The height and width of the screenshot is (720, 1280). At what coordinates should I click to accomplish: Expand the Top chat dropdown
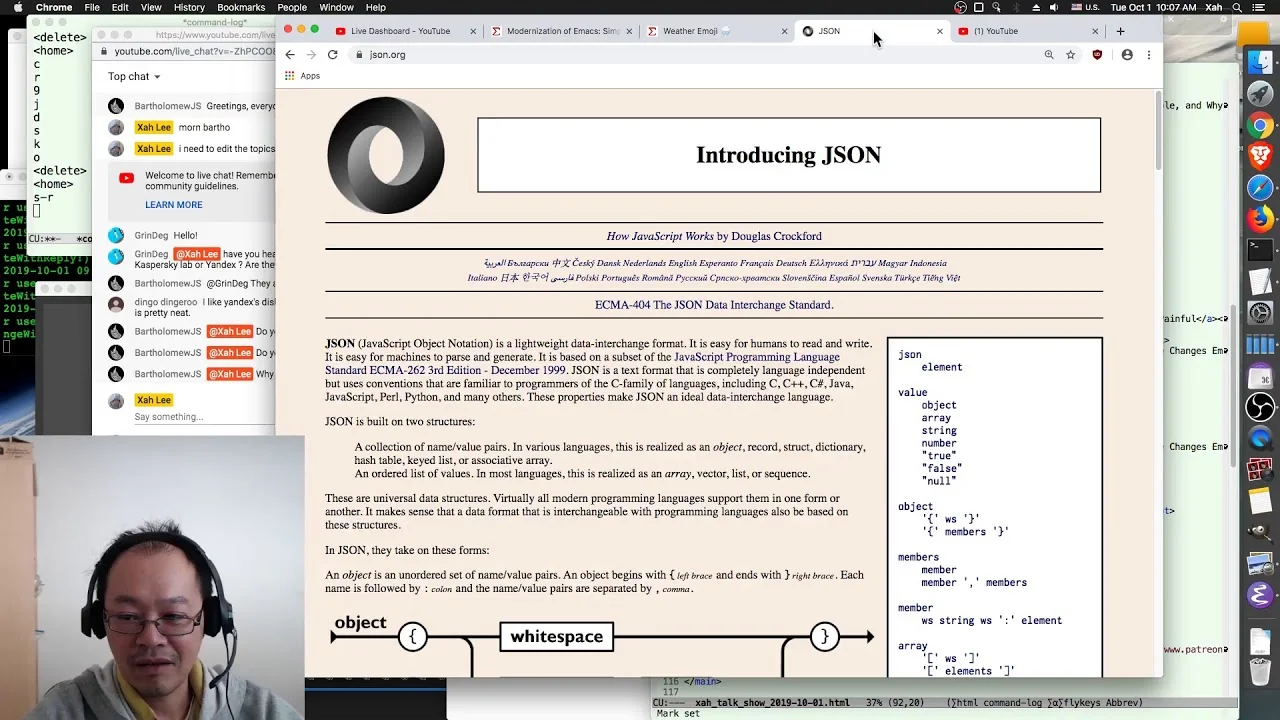point(134,76)
